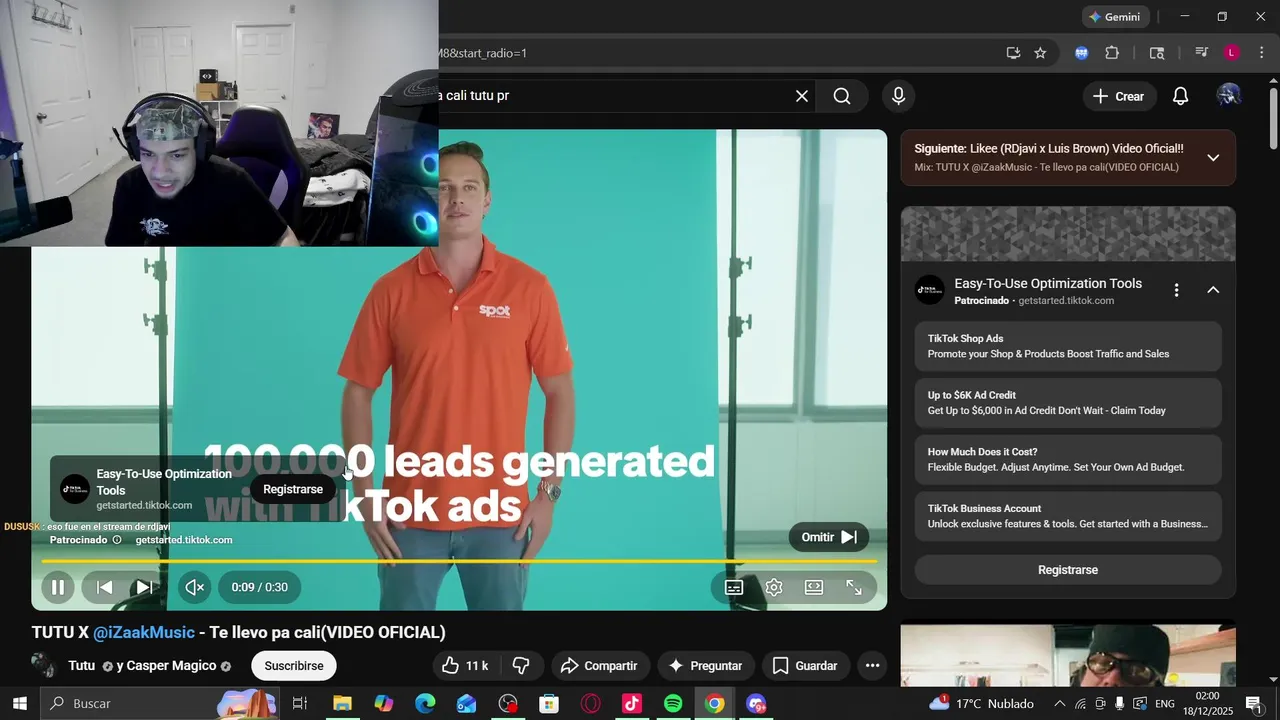Click Registrarse on the video ad overlay
Screen dimensions: 1280x720
[293, 489]
